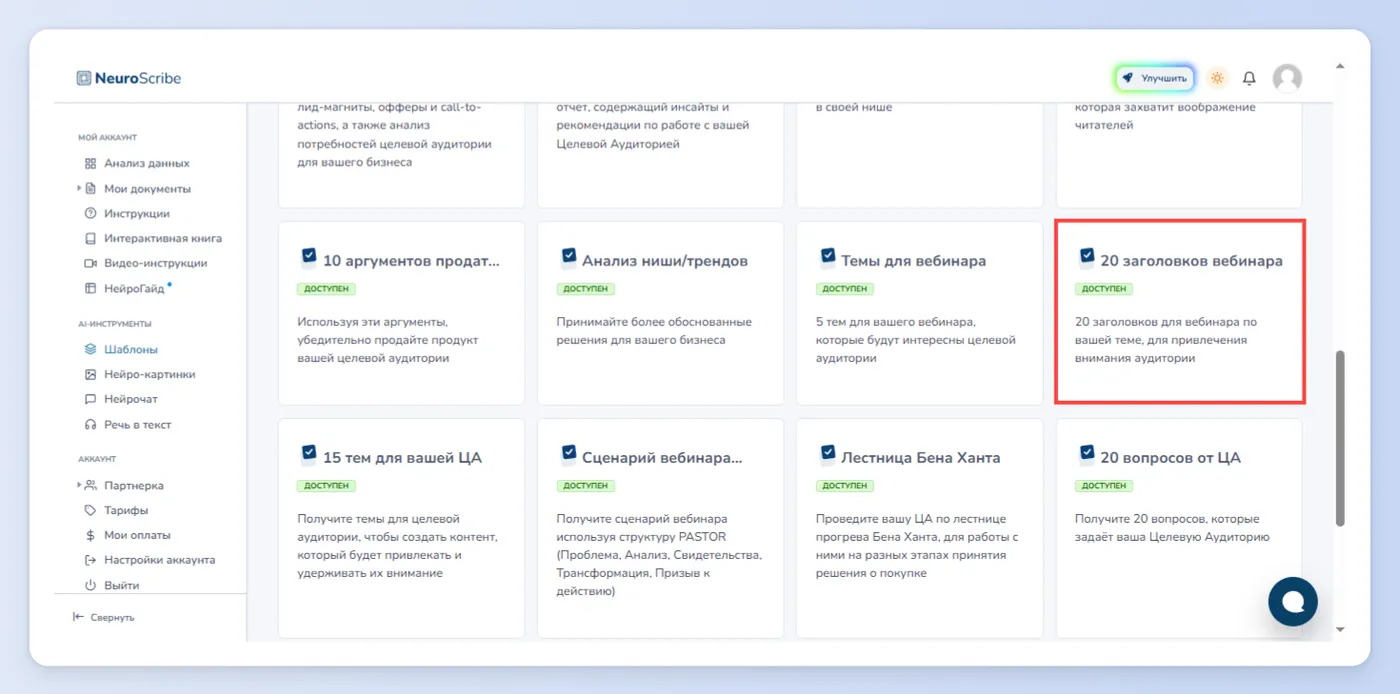Click the NeuroScribe logo icon

point(84,78)
